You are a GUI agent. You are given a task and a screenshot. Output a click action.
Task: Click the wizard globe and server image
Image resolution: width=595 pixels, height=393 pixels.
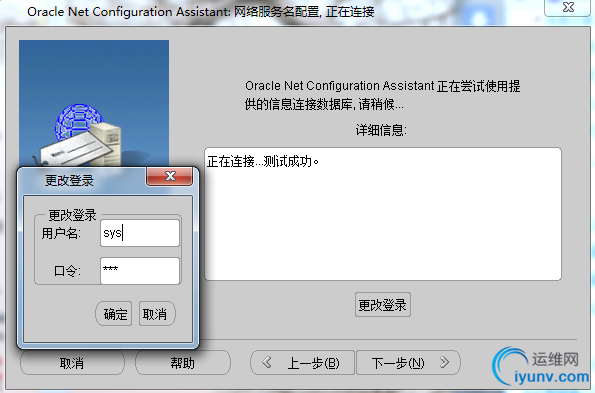click(94, 103)
